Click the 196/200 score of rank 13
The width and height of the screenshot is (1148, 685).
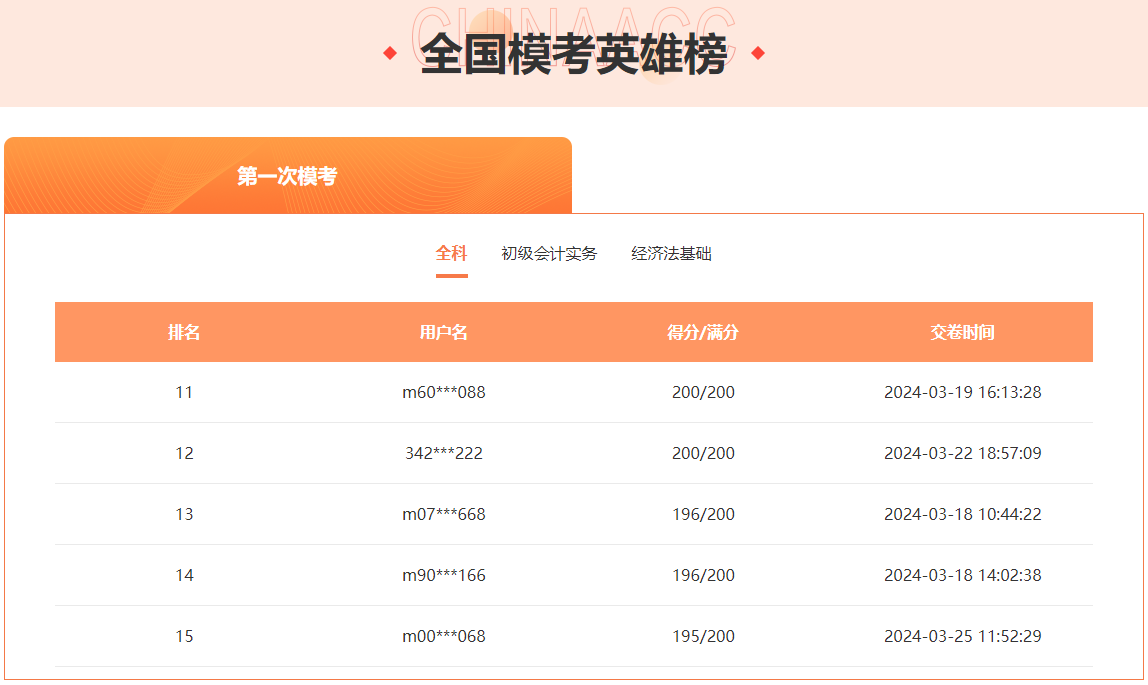[702, 514]
